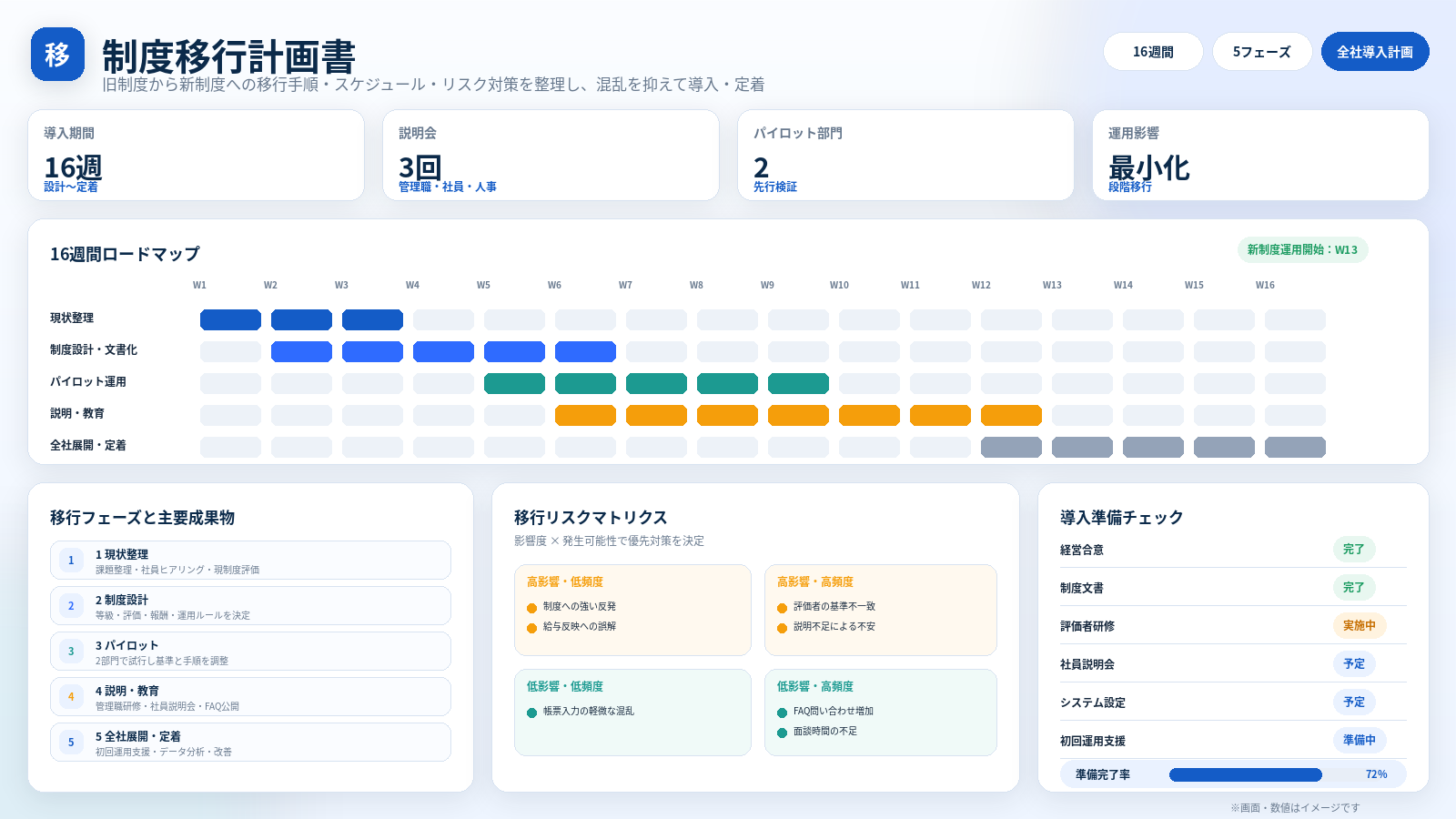The image size is (1456, 819).
Task: Click the パイロット運用 roadmap row label
Action: click(x=88, y=381)
